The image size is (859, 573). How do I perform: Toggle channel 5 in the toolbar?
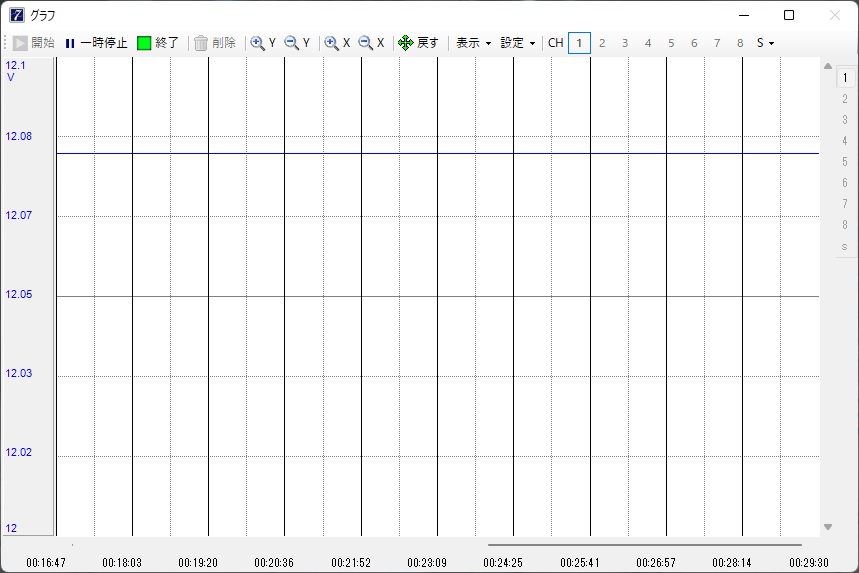pyautogui.click(x=671, y=43)
